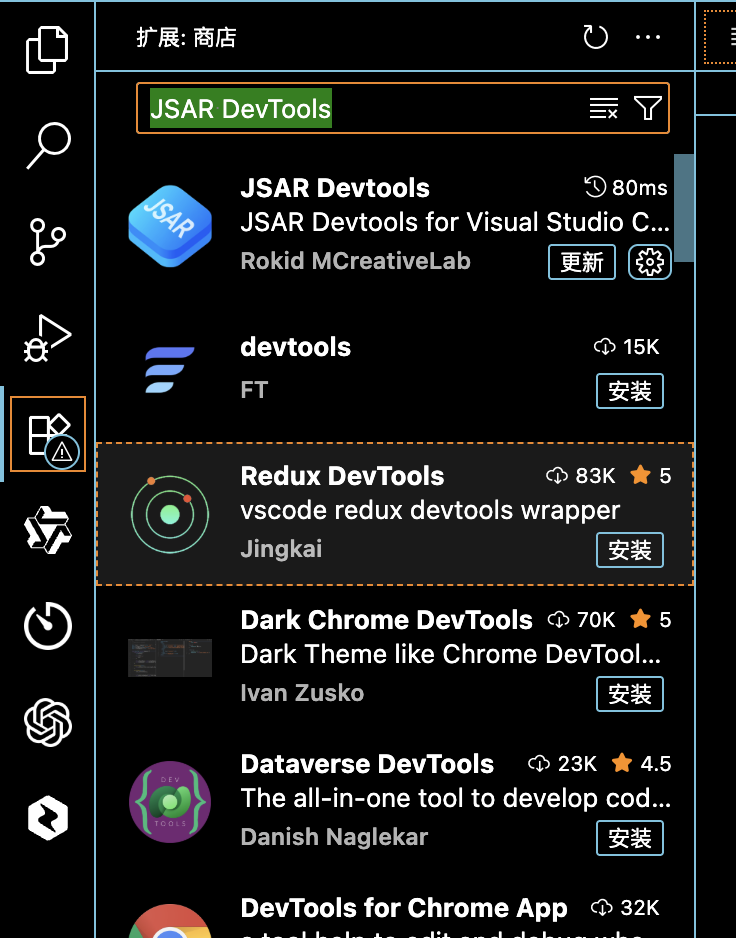
Task: Open the Source Control branch icon
Action: click(x=48, y=244)
